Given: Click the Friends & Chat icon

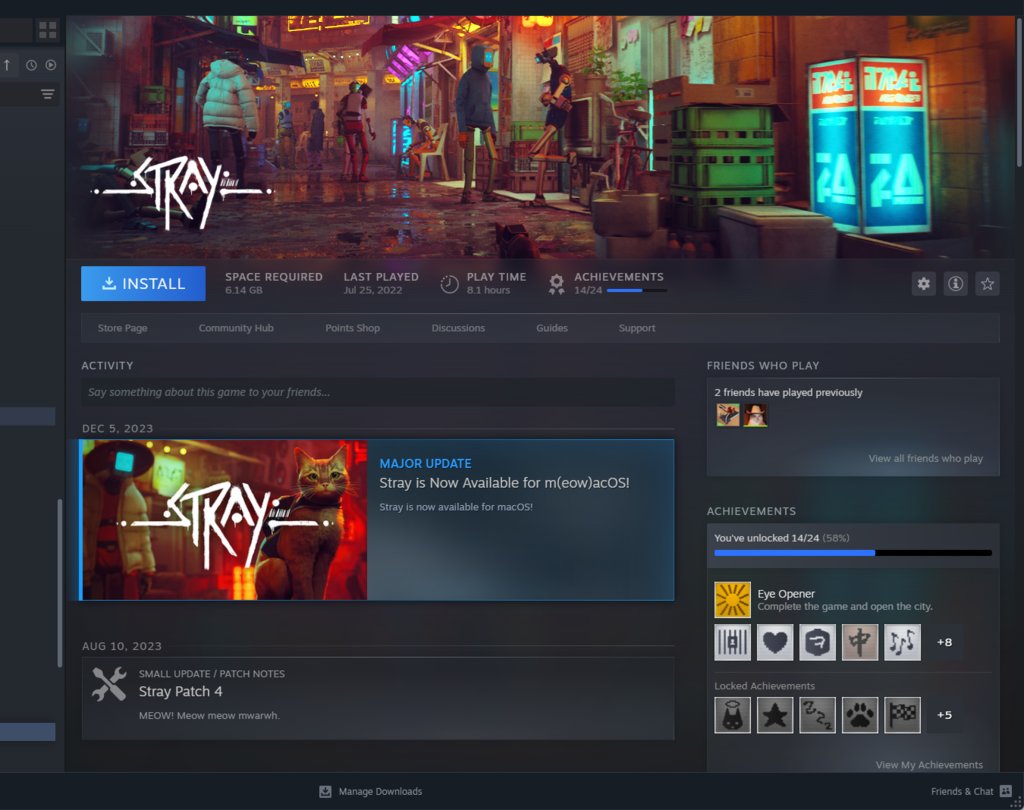Looking at the screenshot, I should click(x=1006, y=792).
